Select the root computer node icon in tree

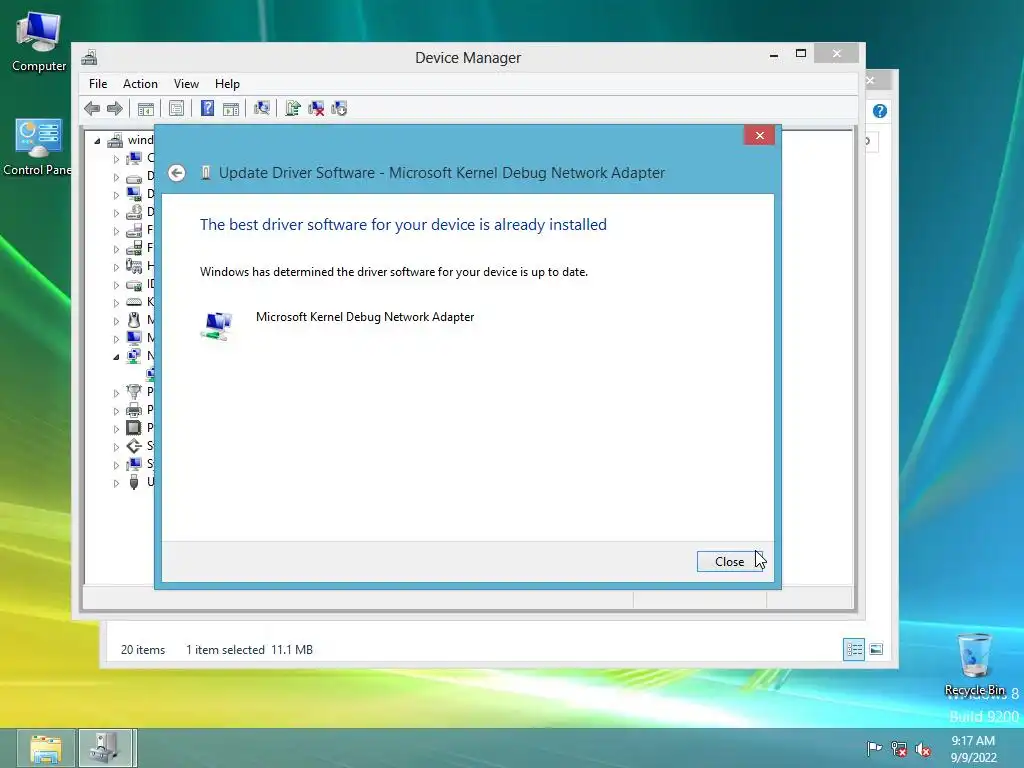116,140
